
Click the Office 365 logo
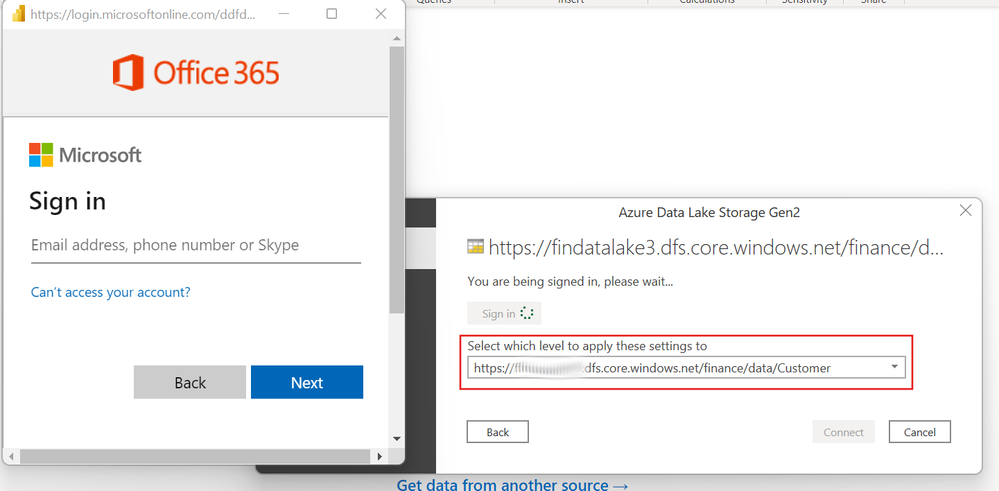tap(196, 73)
